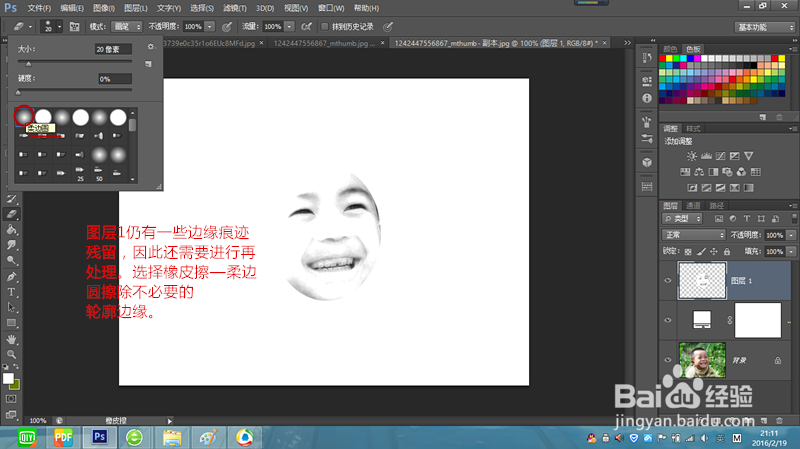Open the tool preset picker arrow
The image size is (800, 449).
click(30, 27)
